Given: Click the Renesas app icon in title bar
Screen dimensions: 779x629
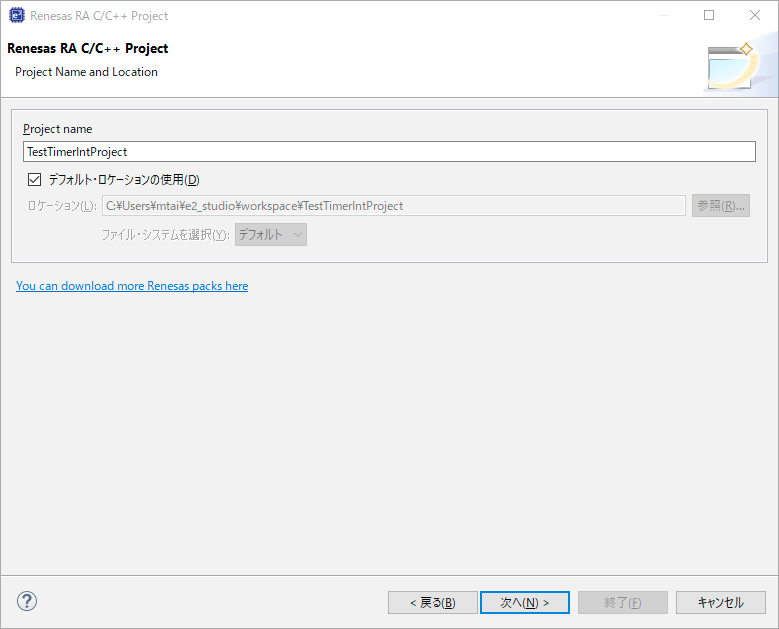Looking at the screenshot, I should pos(15,15).
